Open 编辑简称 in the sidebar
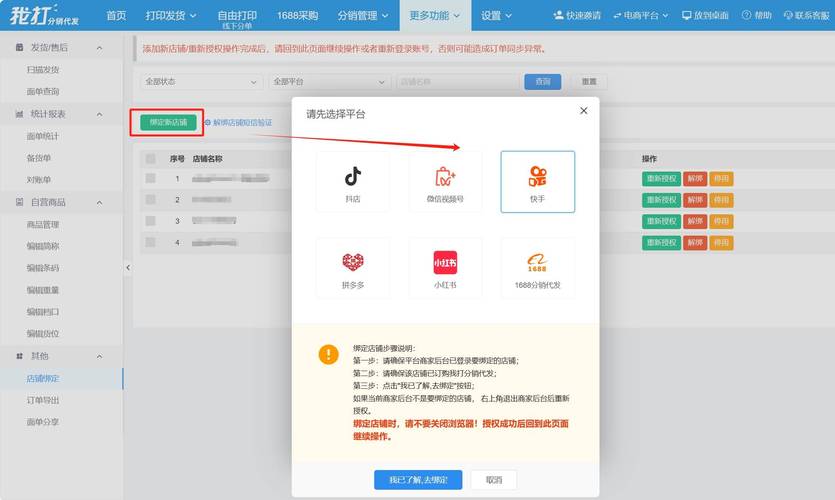The width and height of the screenshot is (835, 500). 43,246
